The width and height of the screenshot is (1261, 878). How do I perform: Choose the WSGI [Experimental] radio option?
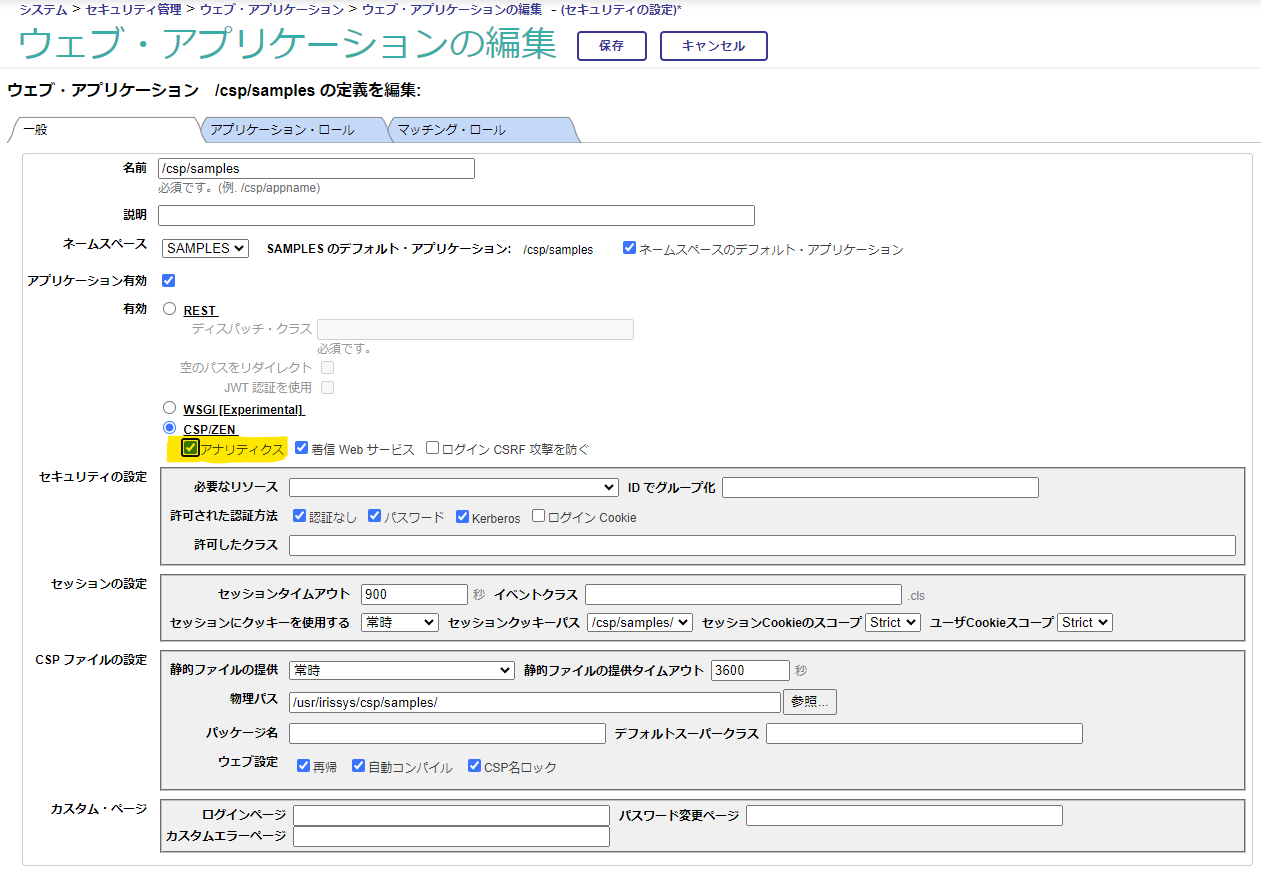click(169, 408)
